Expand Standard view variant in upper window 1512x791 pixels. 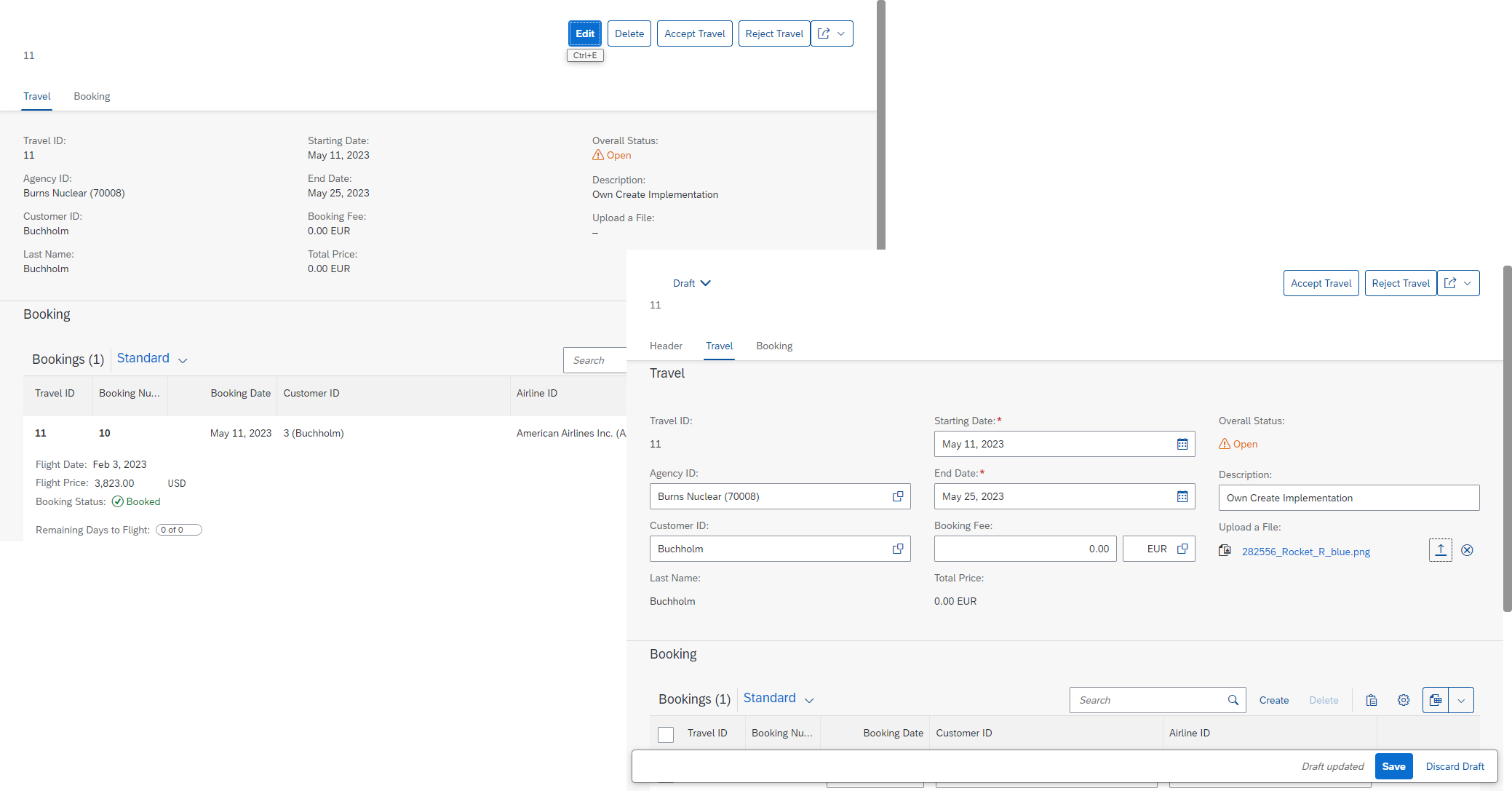click(183, 360)
